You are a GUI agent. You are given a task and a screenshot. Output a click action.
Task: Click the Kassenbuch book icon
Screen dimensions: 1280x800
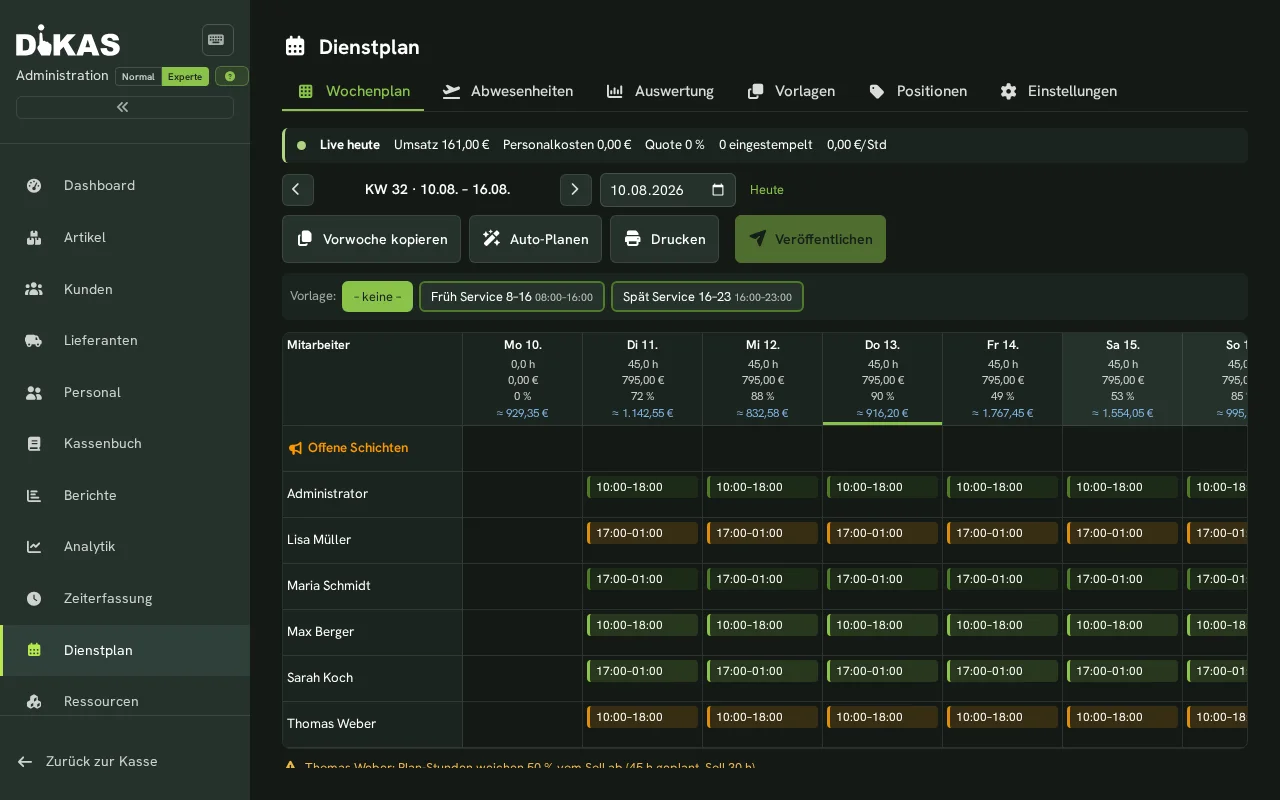pos(34,444)
